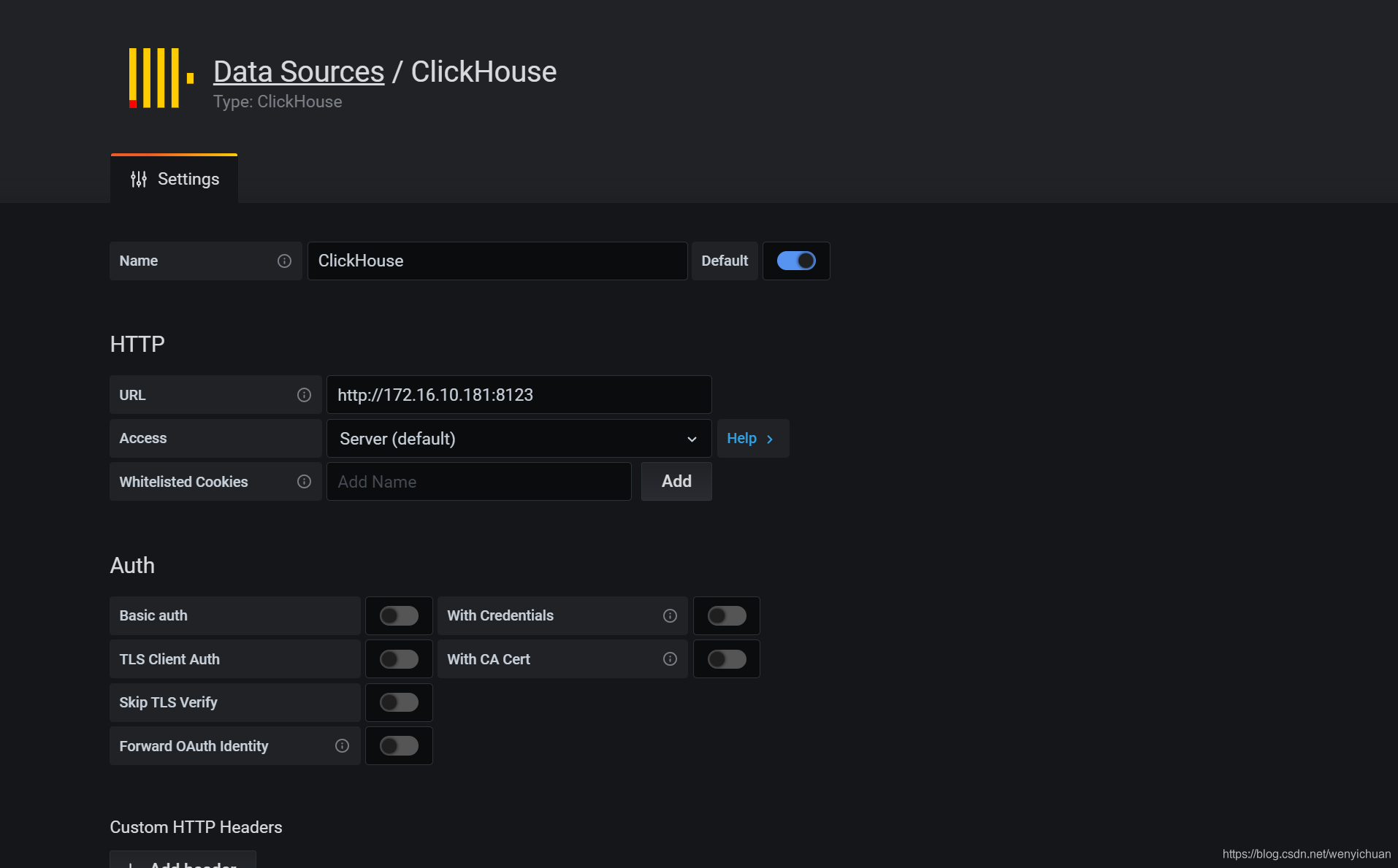Click the Type: ClickHouse subtitle text
The height and width of the screenshot is (868, 1398).
(278, 102)
